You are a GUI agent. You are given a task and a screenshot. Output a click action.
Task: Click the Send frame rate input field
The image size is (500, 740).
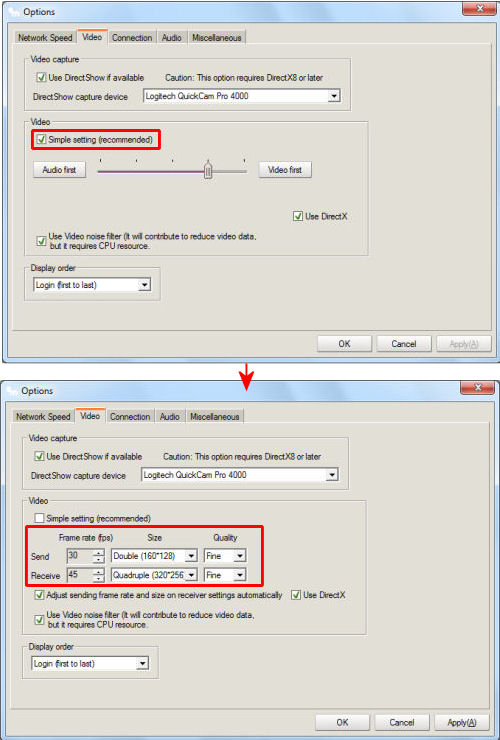pyautogui.click(x=80, y=556)
